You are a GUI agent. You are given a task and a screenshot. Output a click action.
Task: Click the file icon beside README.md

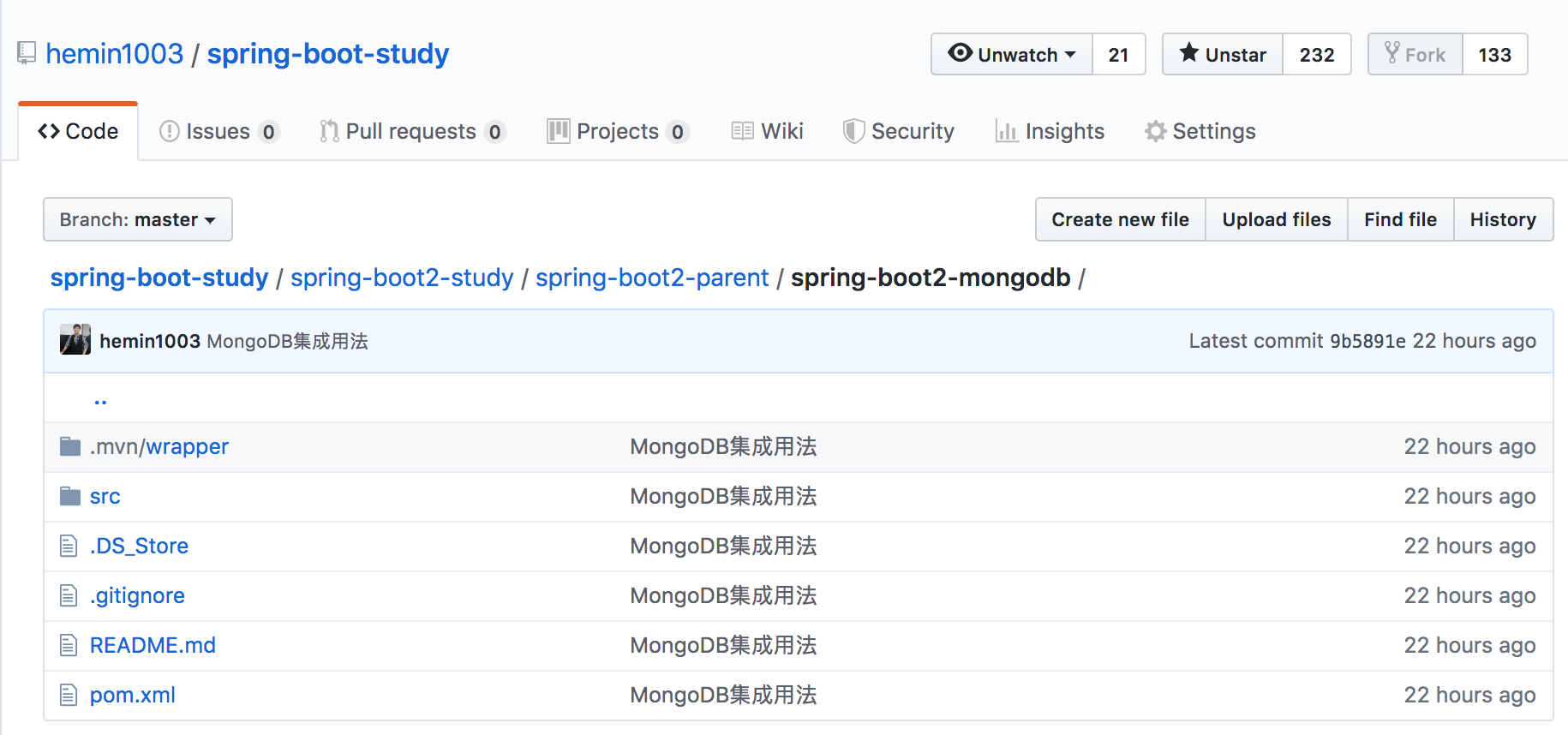69,645
